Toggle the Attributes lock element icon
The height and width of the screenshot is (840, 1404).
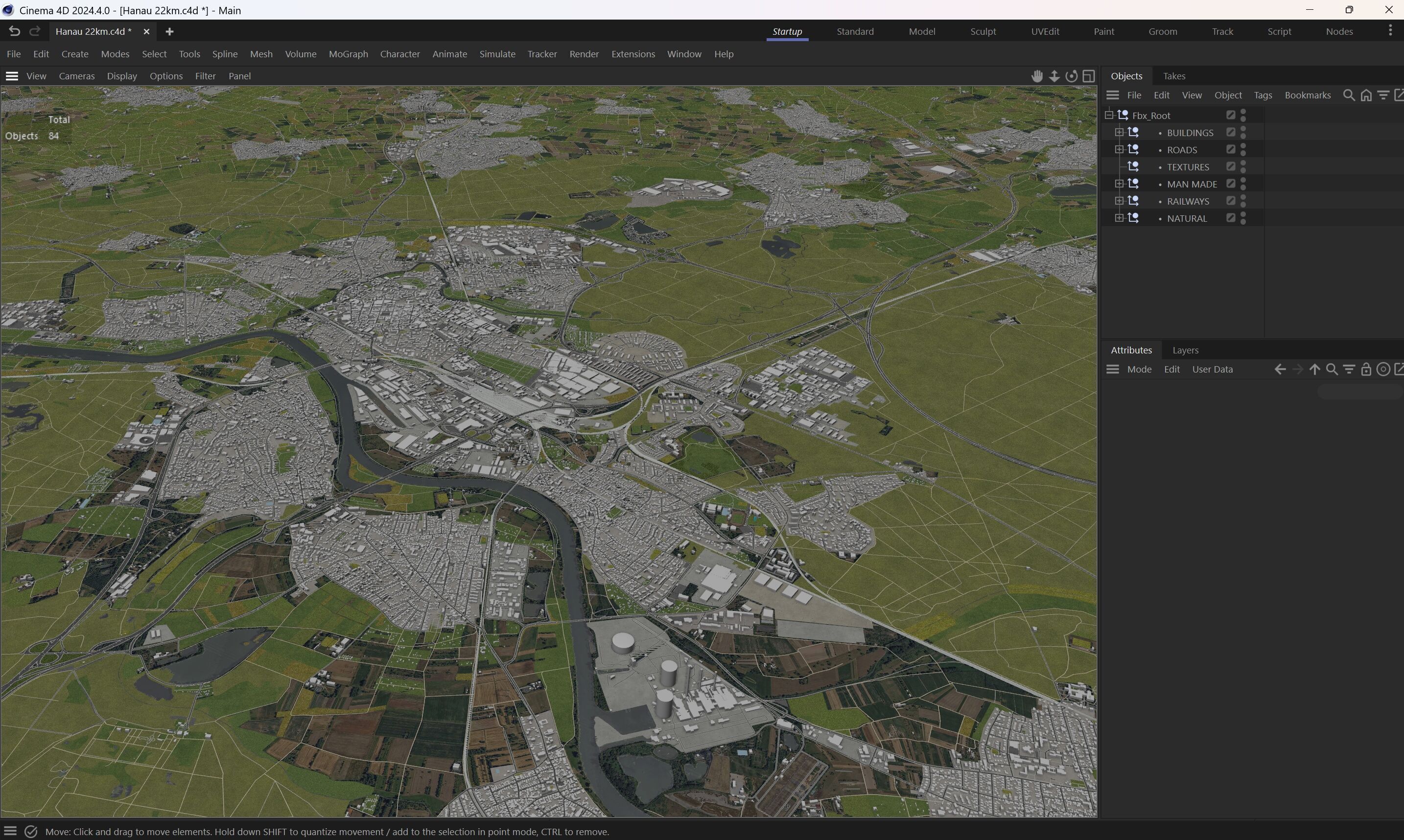click(1366, 369)
